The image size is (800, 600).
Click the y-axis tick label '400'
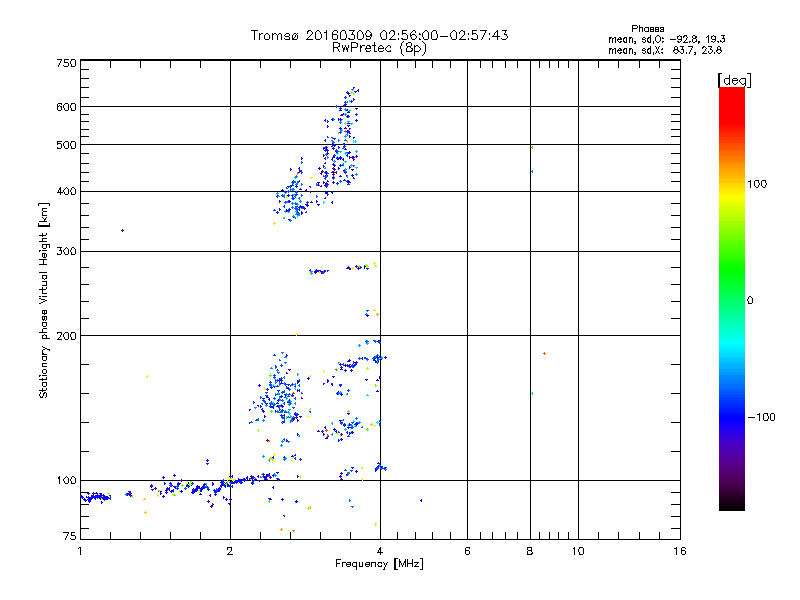(66, 192)
